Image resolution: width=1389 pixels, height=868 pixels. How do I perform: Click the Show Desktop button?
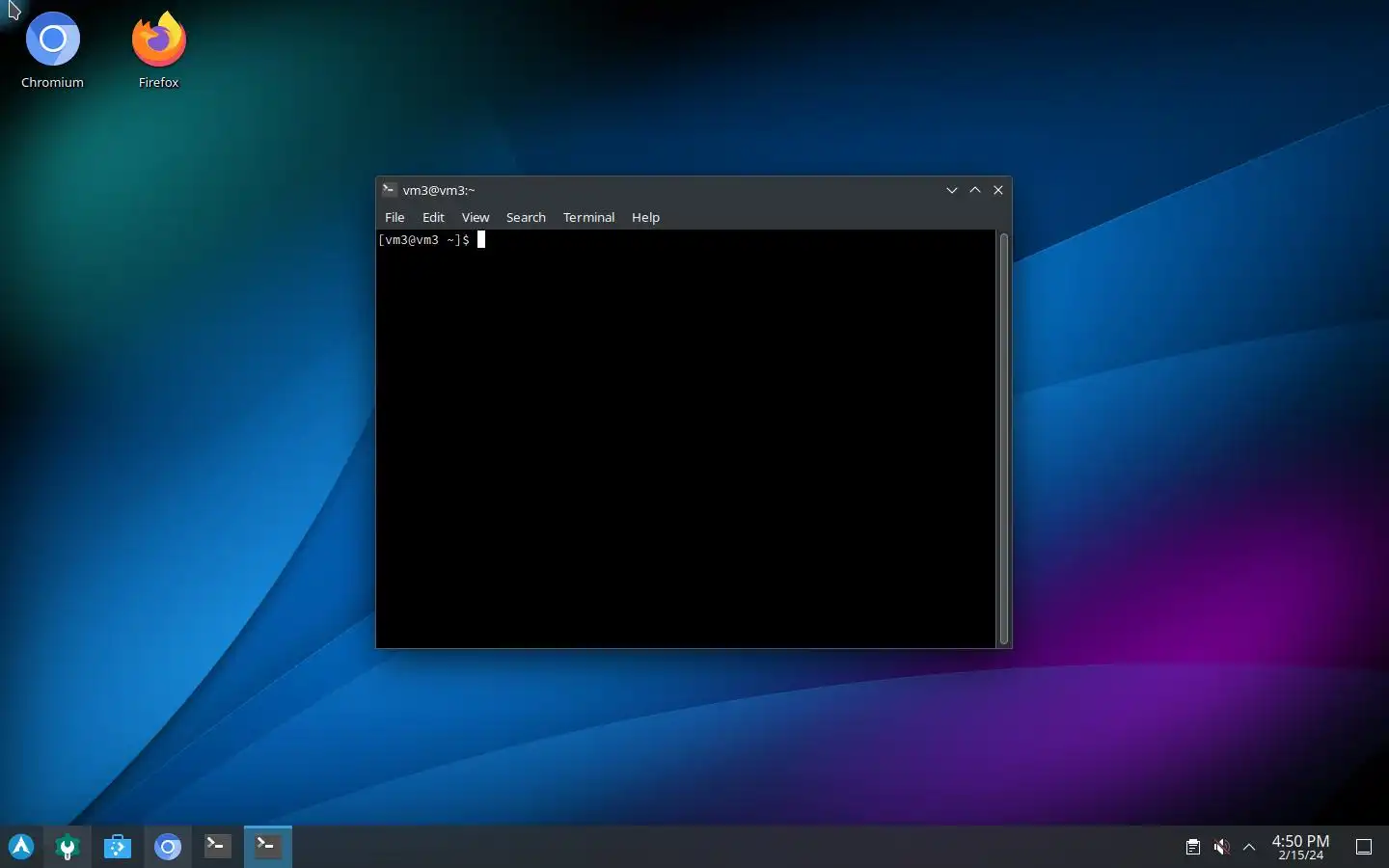[x=1364, y=847]
